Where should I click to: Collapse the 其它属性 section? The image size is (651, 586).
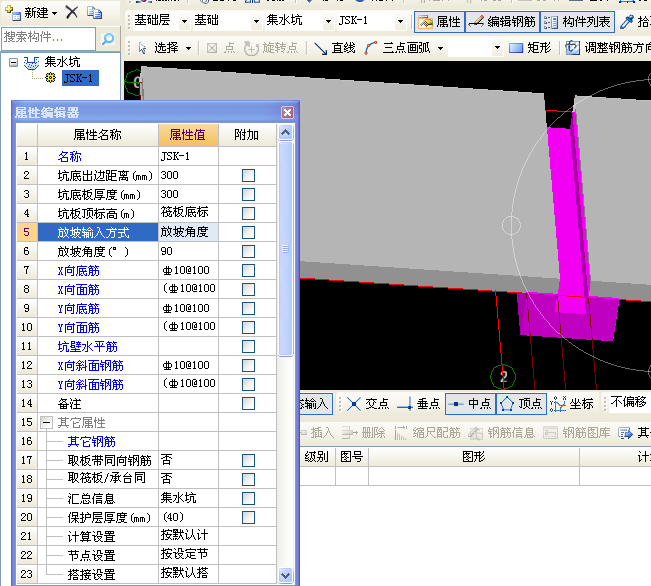pyautogui.click(x=46, y=423)
